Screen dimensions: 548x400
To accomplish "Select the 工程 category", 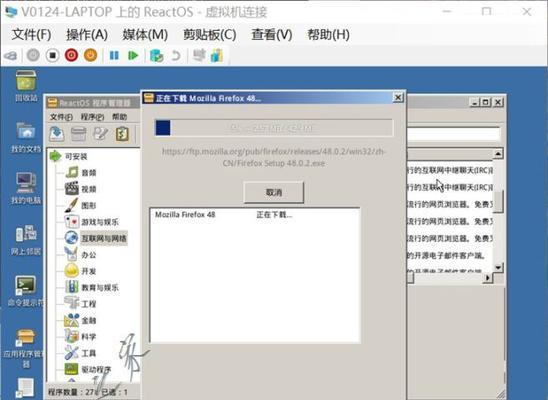I will pyautogui.click(x=88, y=304).
